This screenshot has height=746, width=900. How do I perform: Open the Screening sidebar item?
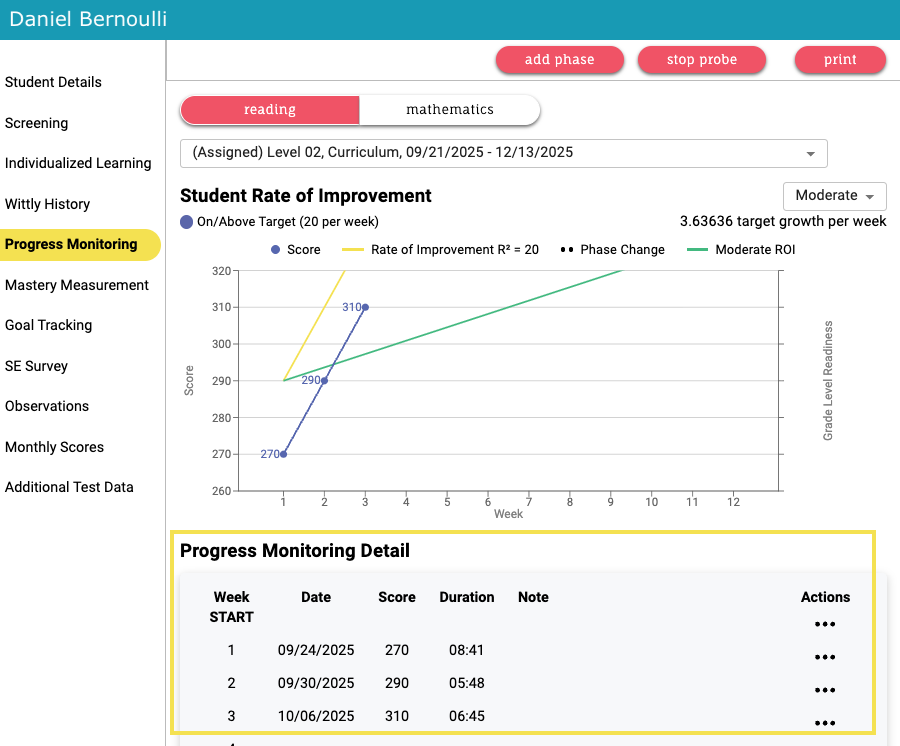click(37, 123)
